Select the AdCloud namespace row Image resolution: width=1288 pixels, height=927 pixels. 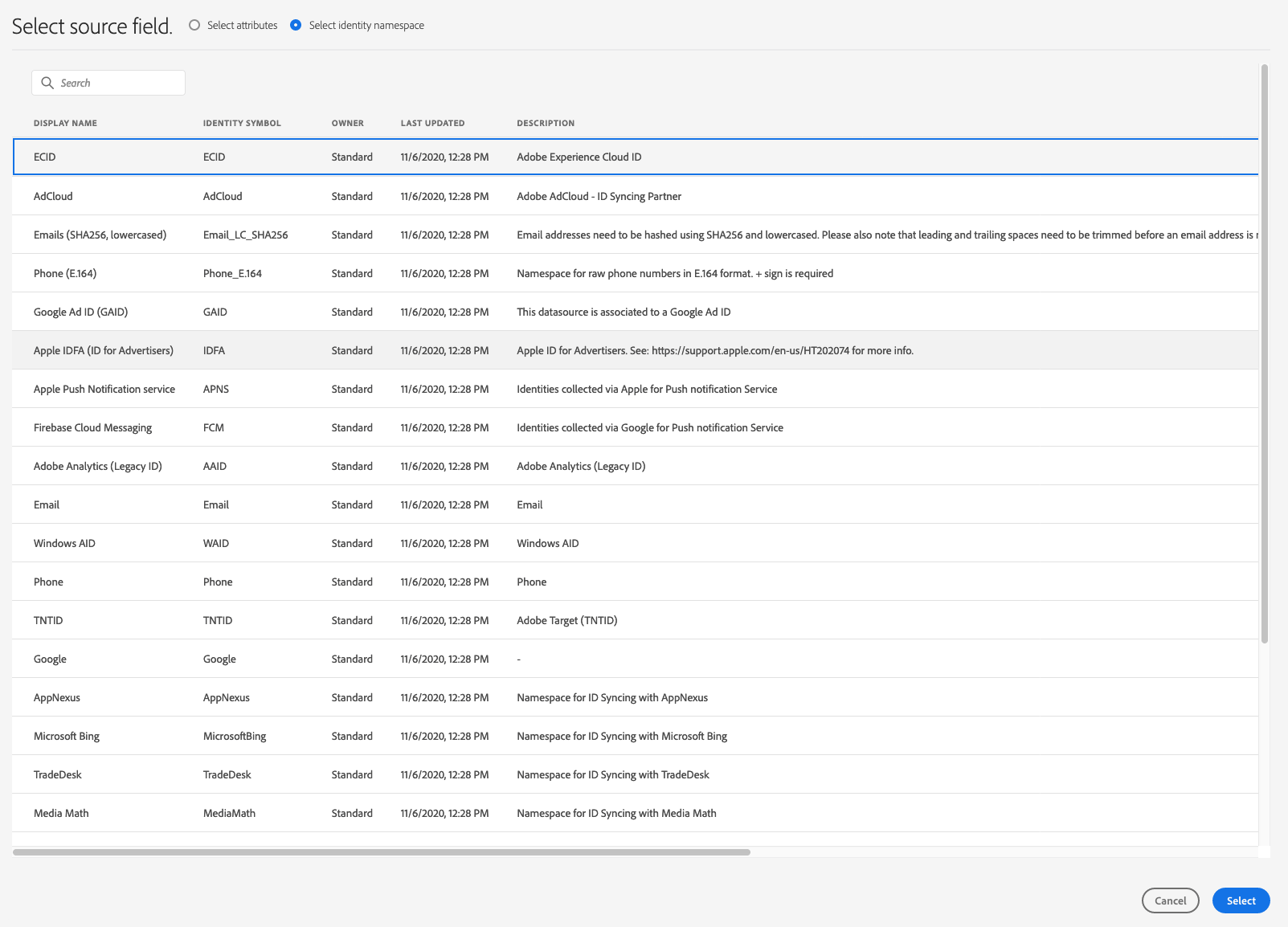click(53, 196)
